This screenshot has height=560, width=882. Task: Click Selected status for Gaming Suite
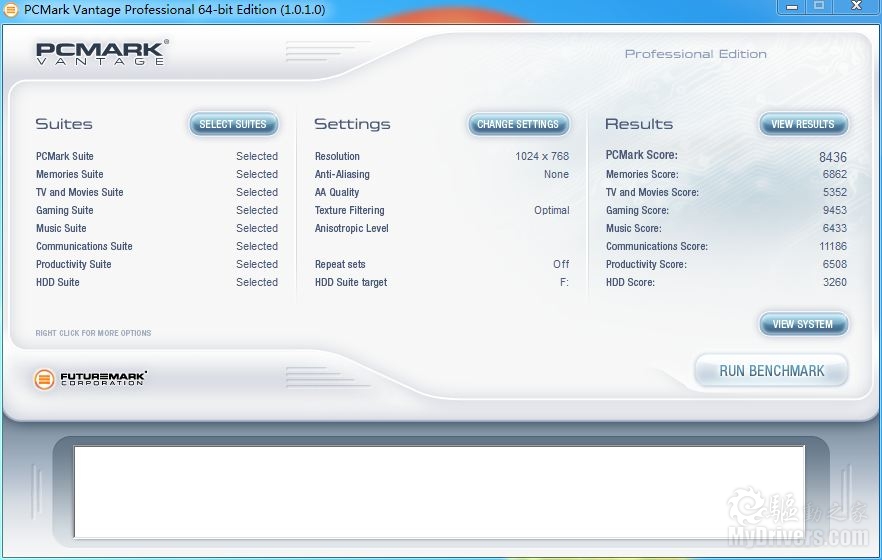[x=257, y=210]
